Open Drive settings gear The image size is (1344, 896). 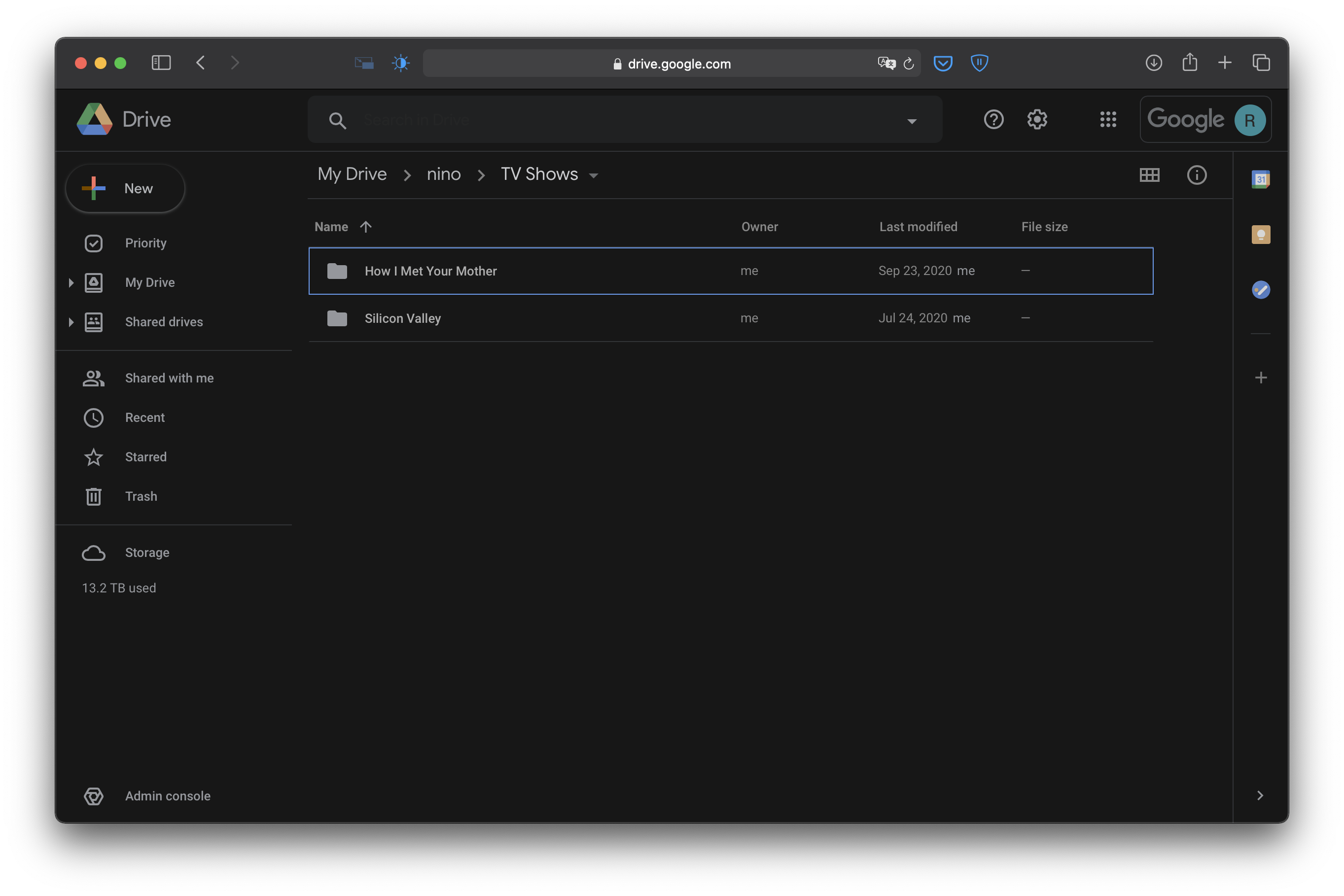pyautogui.click(x=1037, y=119)
